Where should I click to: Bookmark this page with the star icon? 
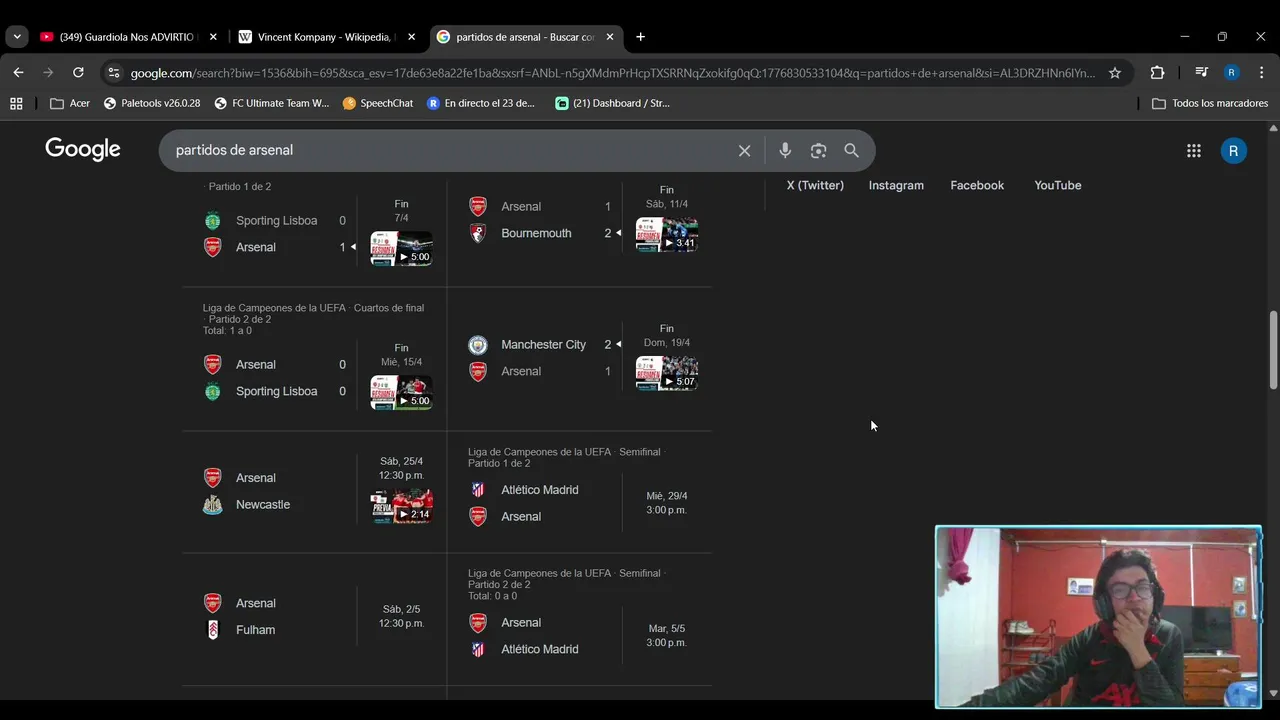1115,73
